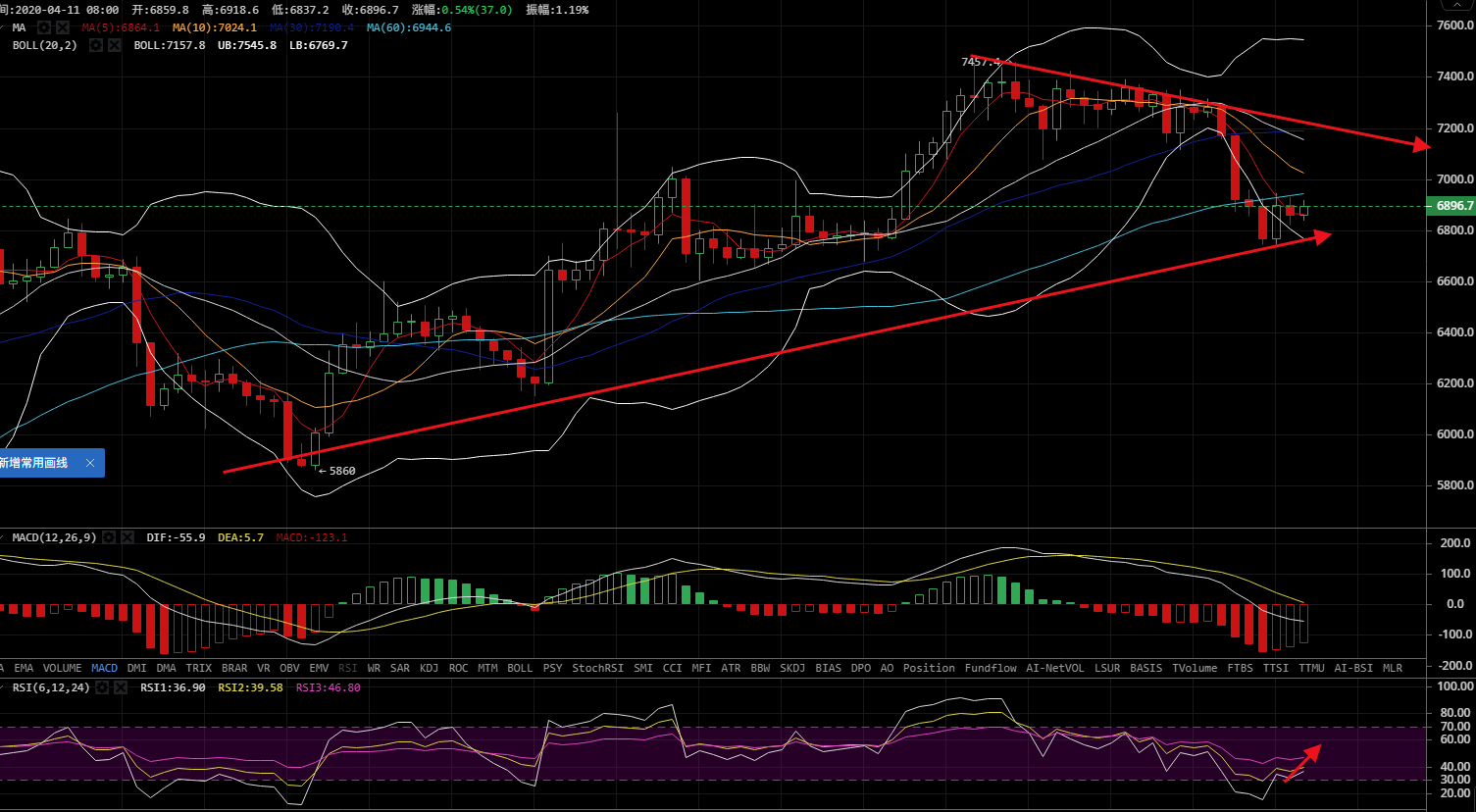Image resolution: width=1476 pixels, height=812 pixels.
Task: Open MACD(12,26,9) settings gear
Action: coord(110,537)
